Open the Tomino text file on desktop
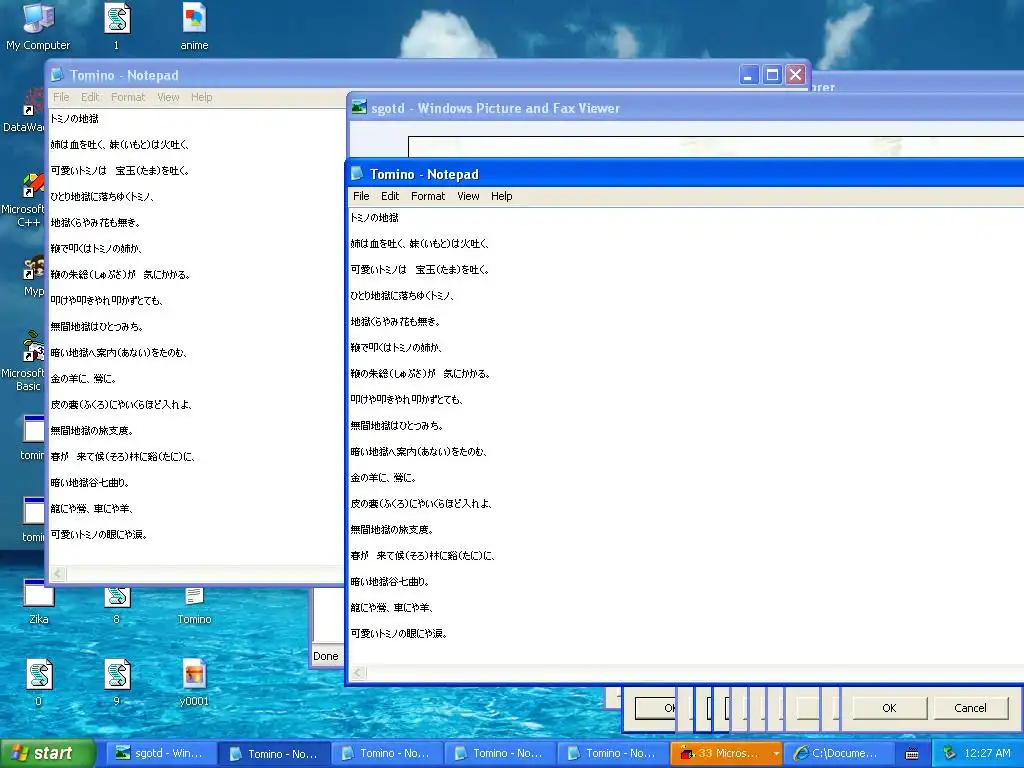 [x=194, y=604]
